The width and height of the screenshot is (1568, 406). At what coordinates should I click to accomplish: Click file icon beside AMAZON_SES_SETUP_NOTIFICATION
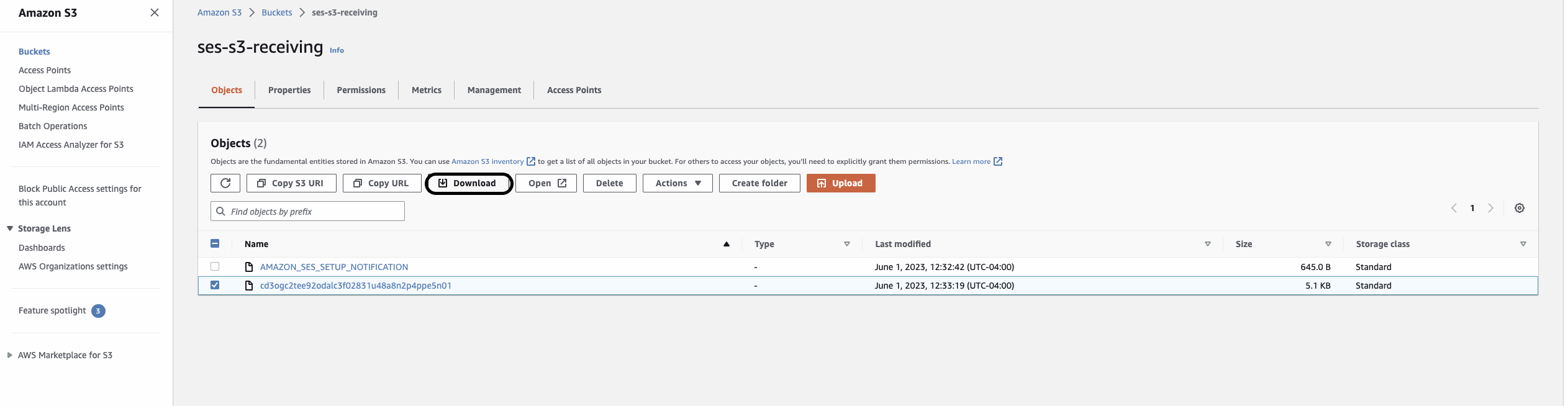[x=249, y=267]
